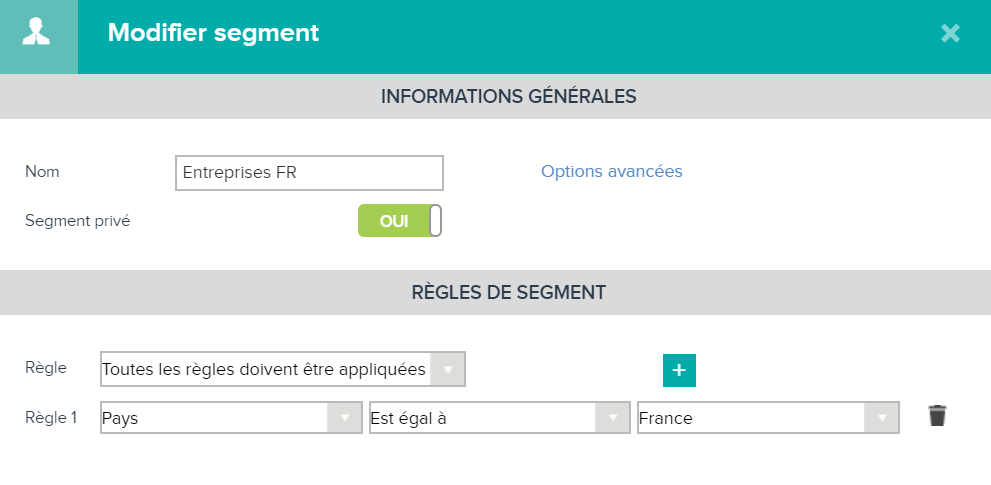Add a new rule with the plus button
This screenshot has width=991, height=485.
[679, 370]
